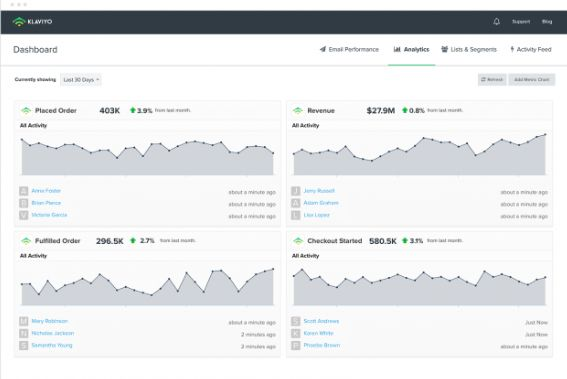Click the Checkout Started card title
The image size is (567, 379).
click(334, 241)
